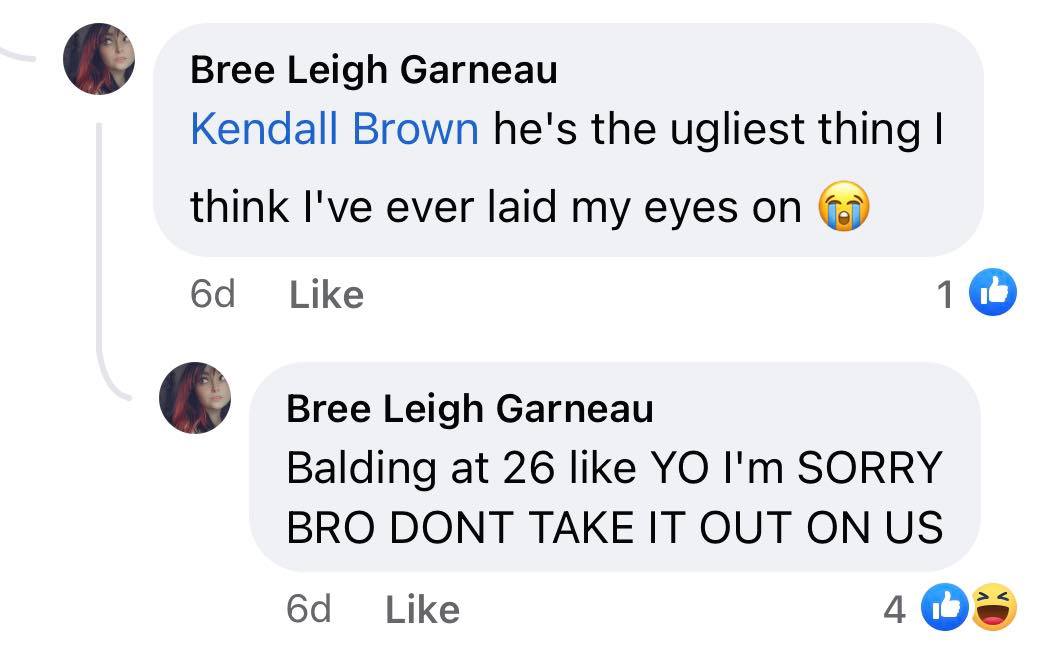Open Bree Leigh Garneau's profile from the top comment
The width and height of the screenshot is (1053, 665).
(x=373, y=70)
